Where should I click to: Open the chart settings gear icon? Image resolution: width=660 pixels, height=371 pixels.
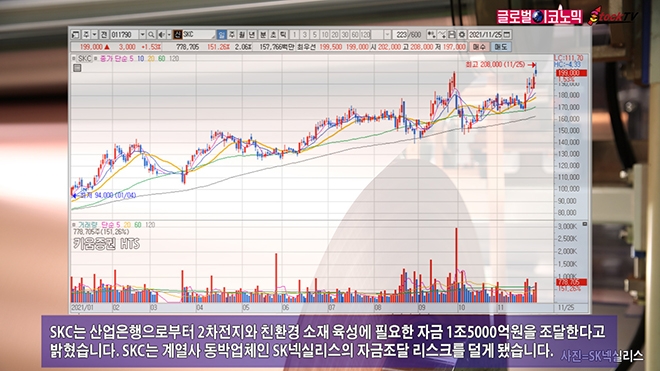(462, 35)
